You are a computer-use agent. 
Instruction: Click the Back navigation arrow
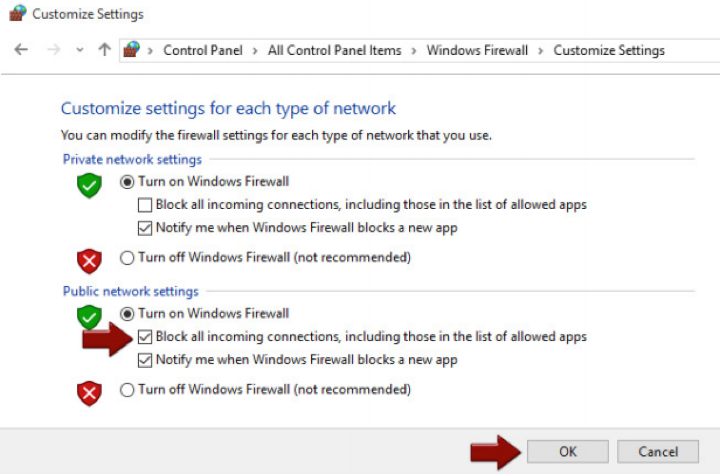(x=22, y=50)
